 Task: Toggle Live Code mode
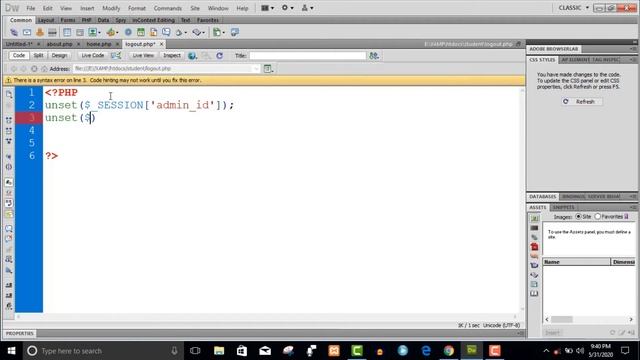point(93,56)
